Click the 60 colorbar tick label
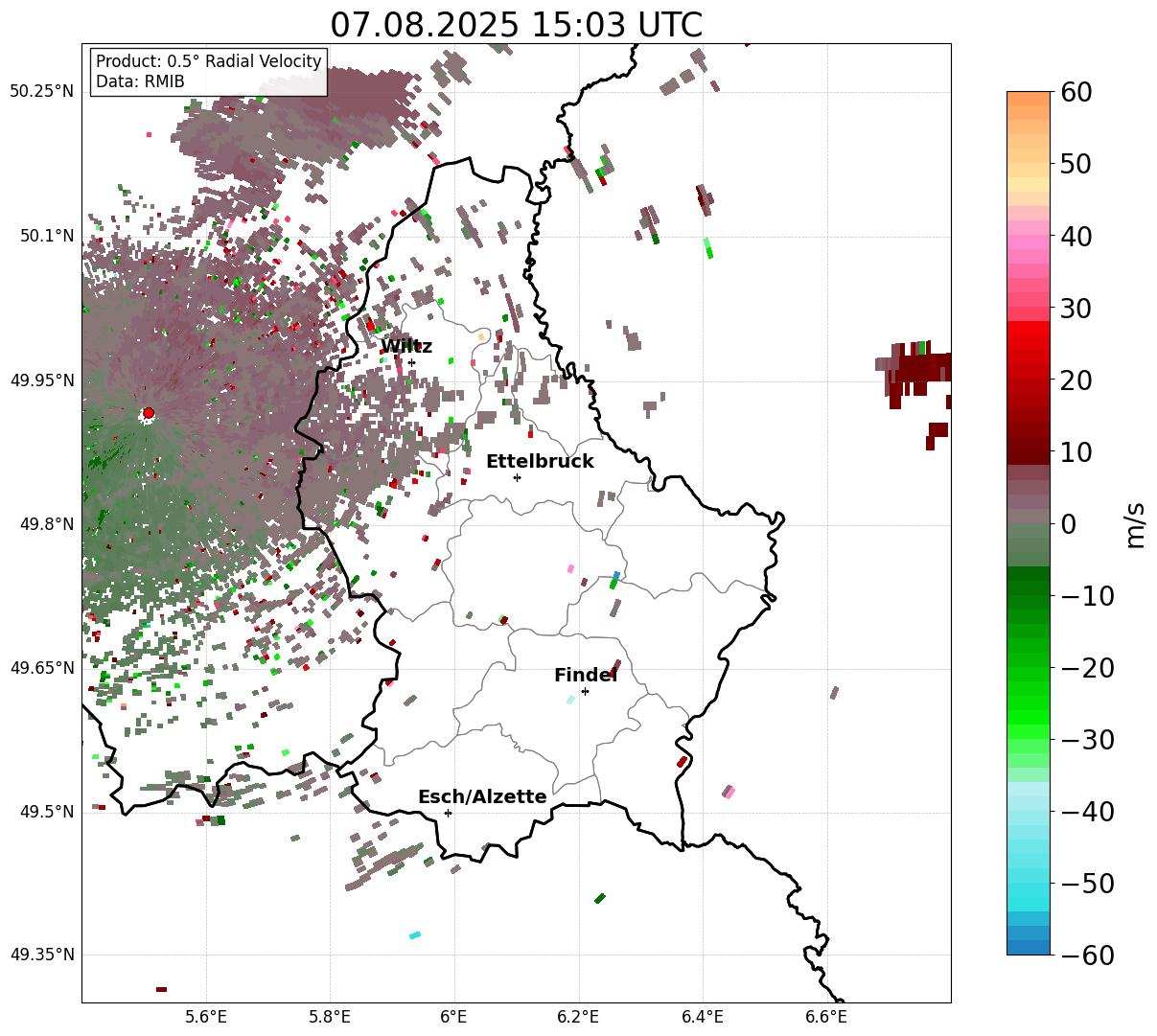Image resolution: width=1157 pixels, height=1036 pixels. pyautogui.click(x=1076, y=93)
